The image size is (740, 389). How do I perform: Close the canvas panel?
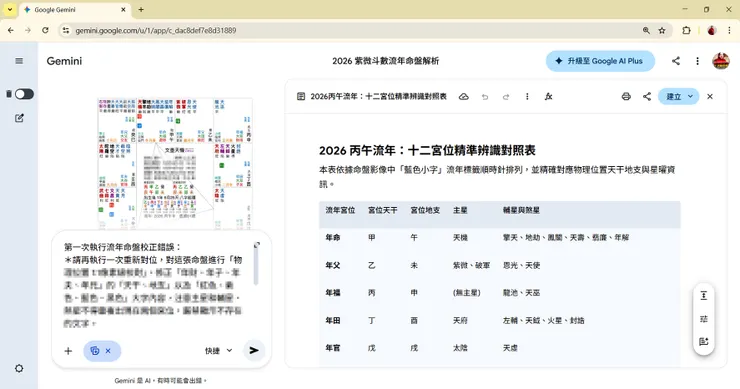710,96
